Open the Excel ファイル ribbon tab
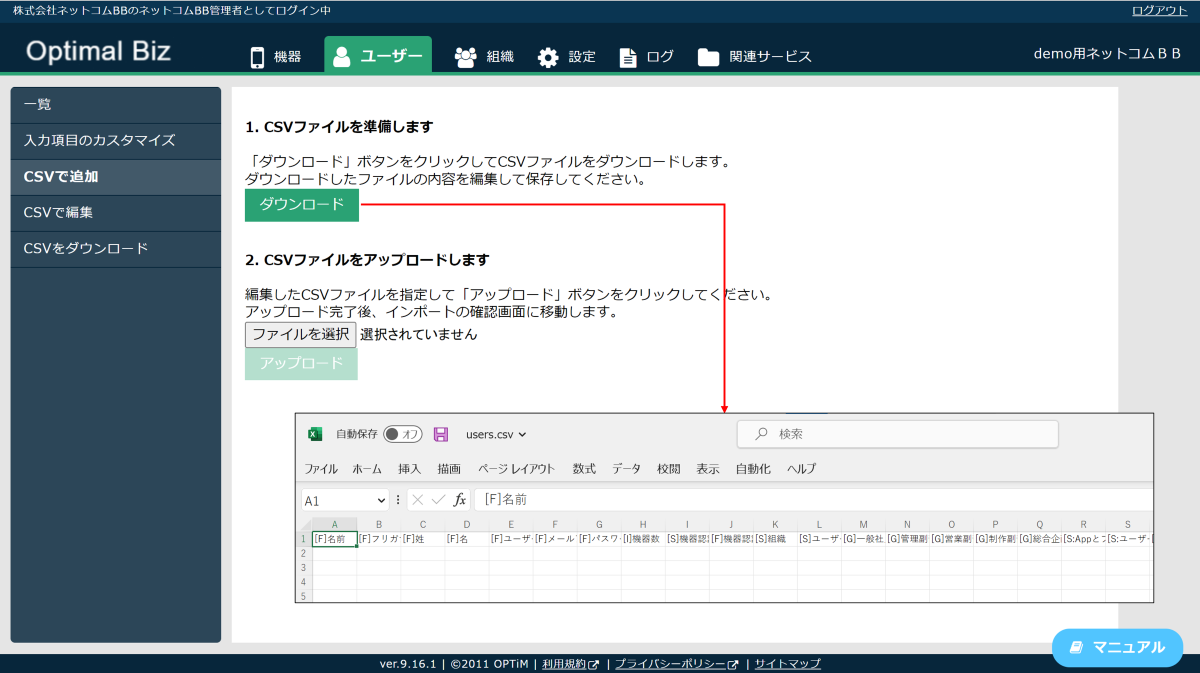The height and width of the screenshot is (673, 1200). tap(321, 468)
